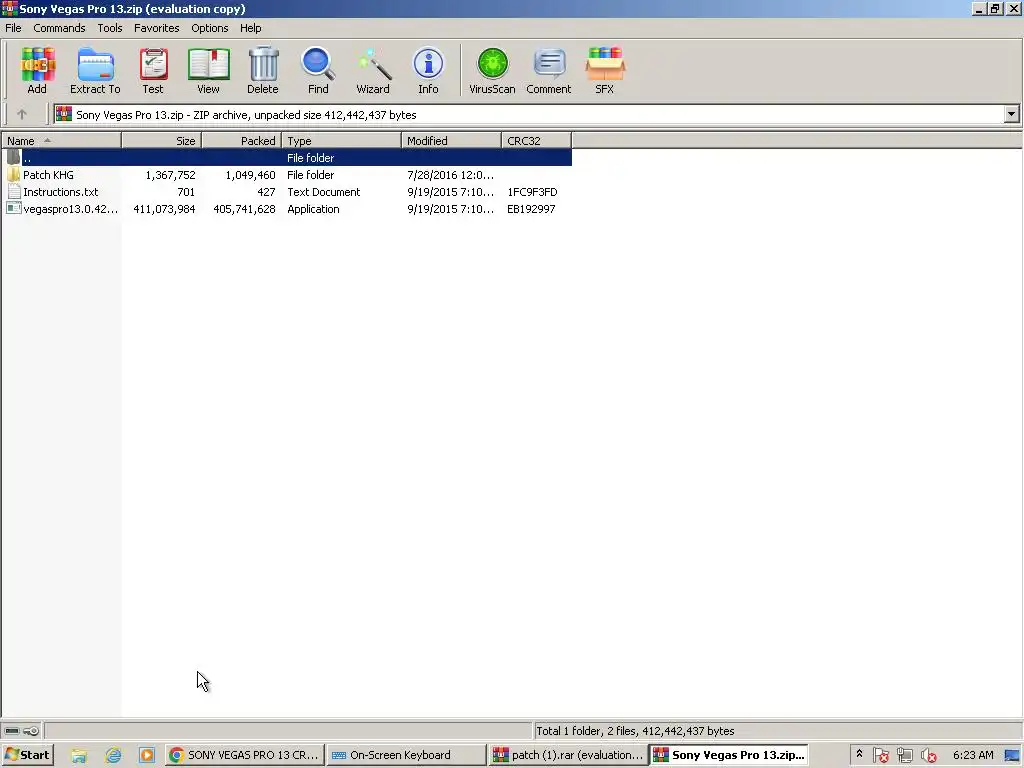This screenshot has width=1024, height=768.
Task: Click the 'Text Document' type cell
Action: 323,191
